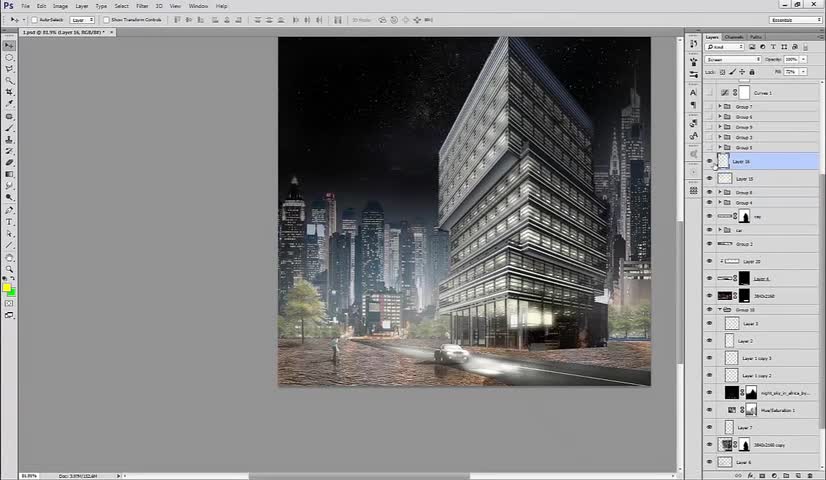The height and width of the screenshot is (480, 826).
Task: Hide Layer 15 visibility eye
Action: (x=709, y=179)
